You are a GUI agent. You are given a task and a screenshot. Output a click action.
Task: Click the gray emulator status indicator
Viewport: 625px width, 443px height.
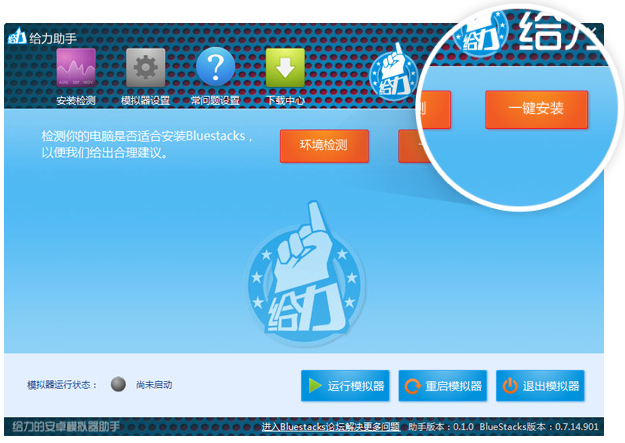118,384
